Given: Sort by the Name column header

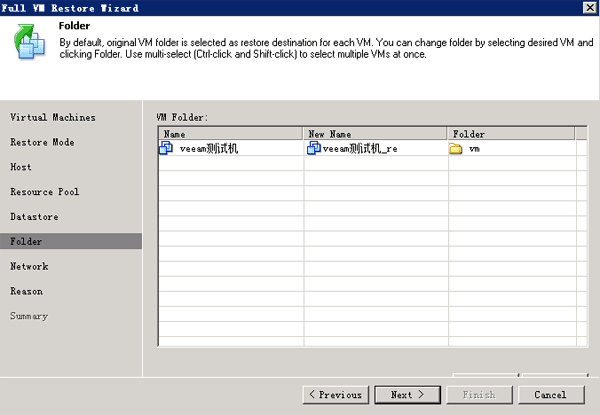Looking at the screenshot, I should [231, 134].
